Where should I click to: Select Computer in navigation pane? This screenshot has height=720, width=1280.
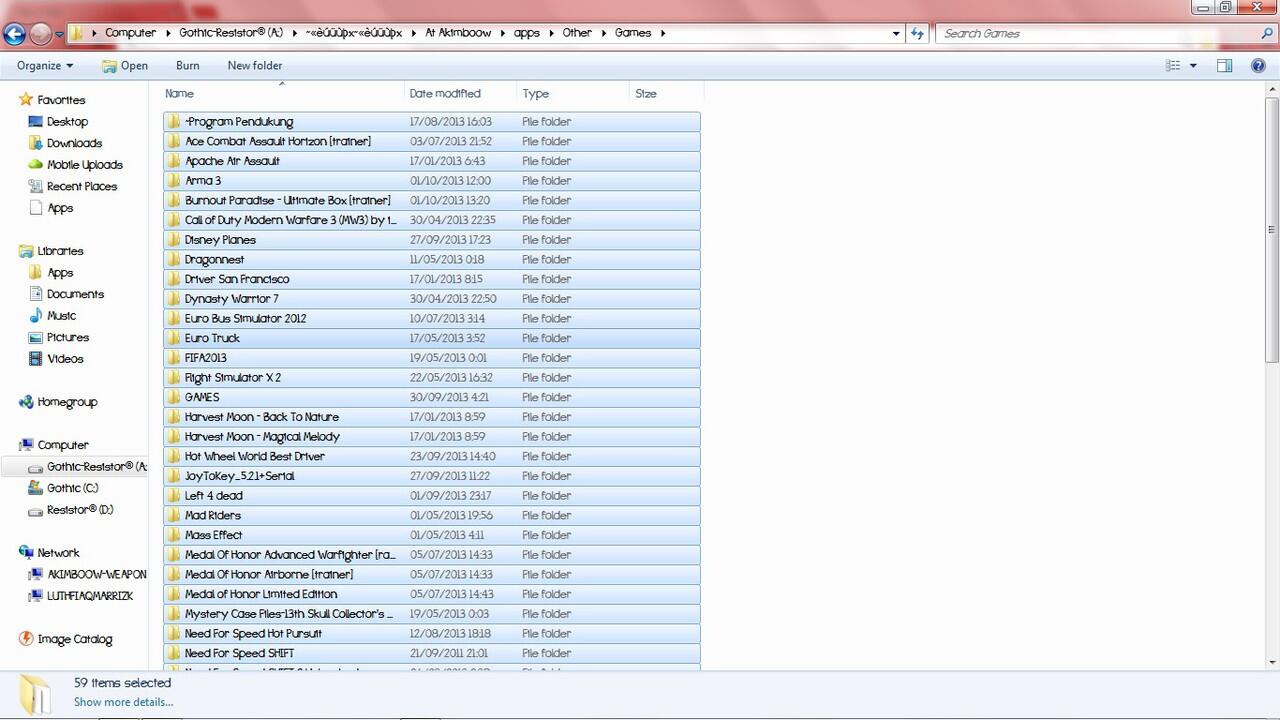click(63, 445)
